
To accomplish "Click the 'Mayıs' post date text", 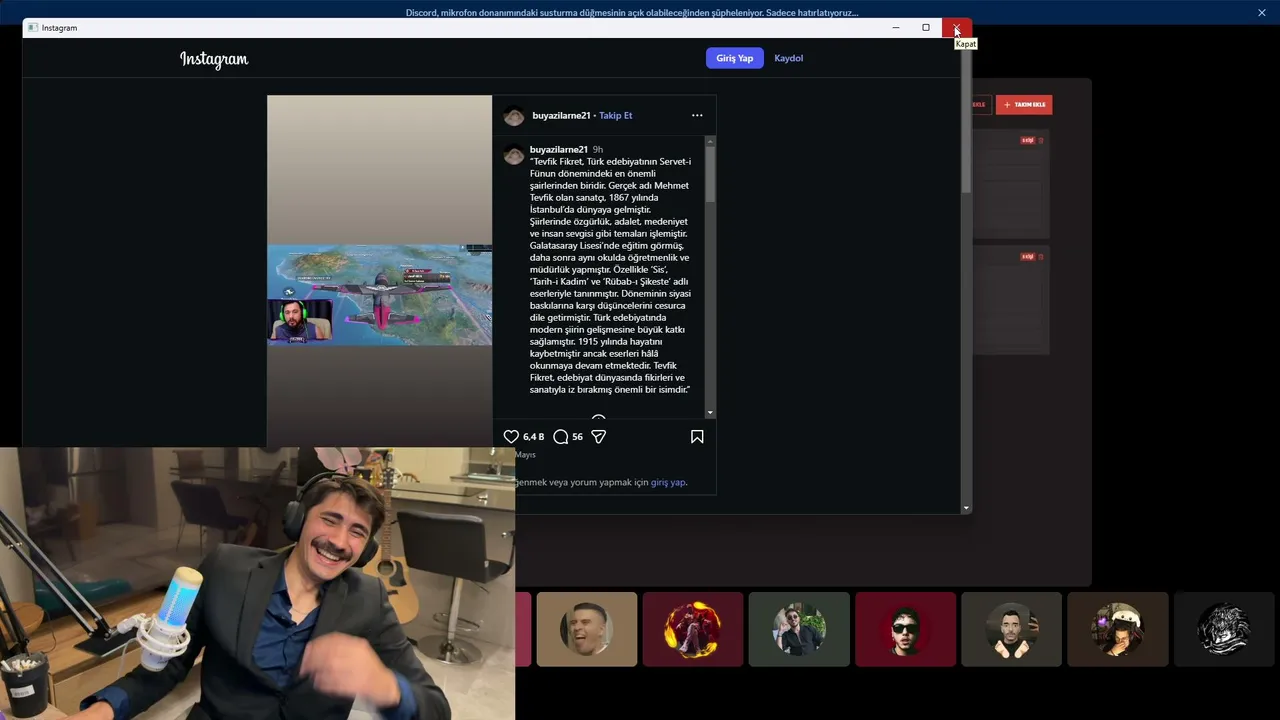I will tap(525, 455).
